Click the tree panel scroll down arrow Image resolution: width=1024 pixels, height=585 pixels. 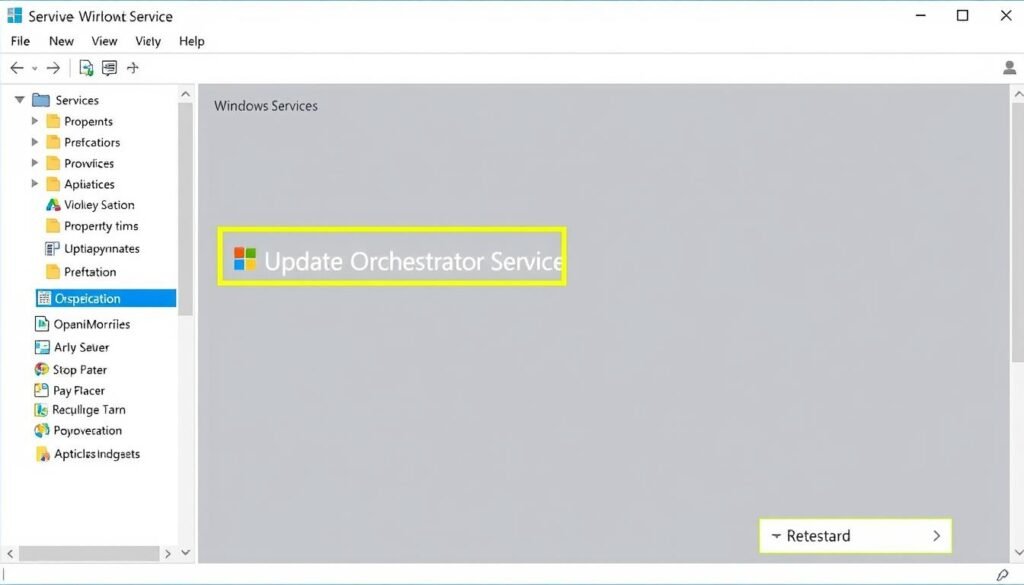pos(185,553)
